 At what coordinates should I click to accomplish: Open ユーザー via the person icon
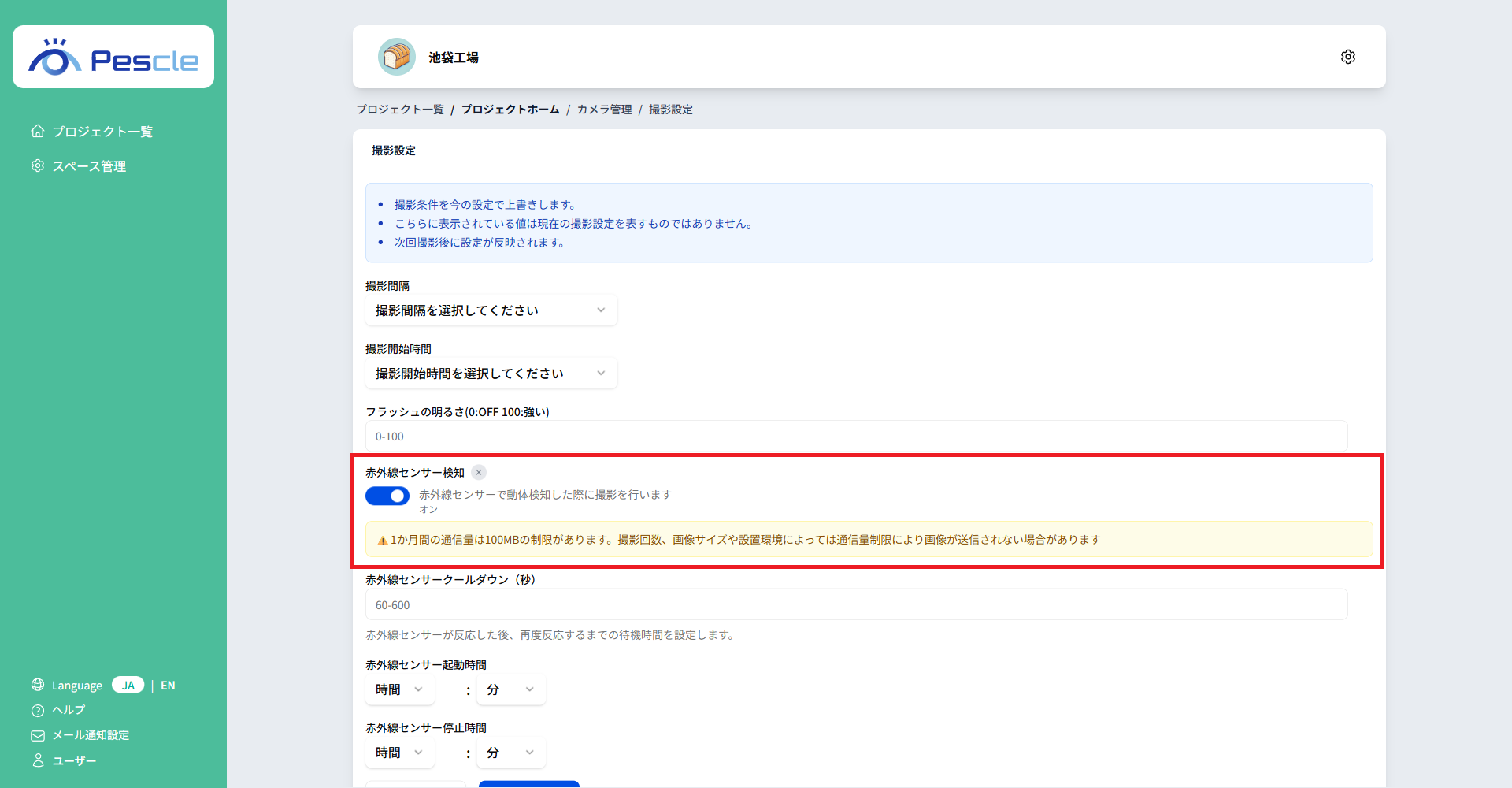(37, 760)
